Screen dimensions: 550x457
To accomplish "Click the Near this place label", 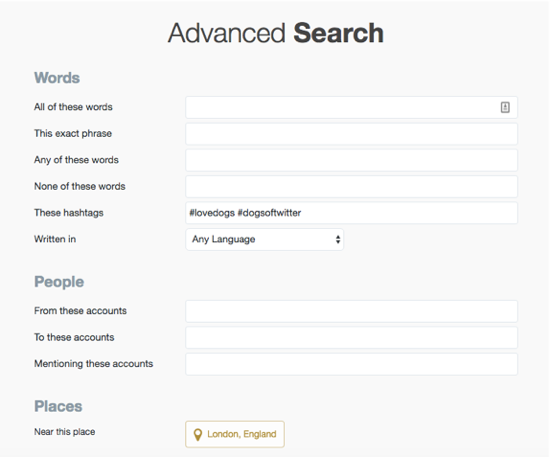I will pos(65,432).
